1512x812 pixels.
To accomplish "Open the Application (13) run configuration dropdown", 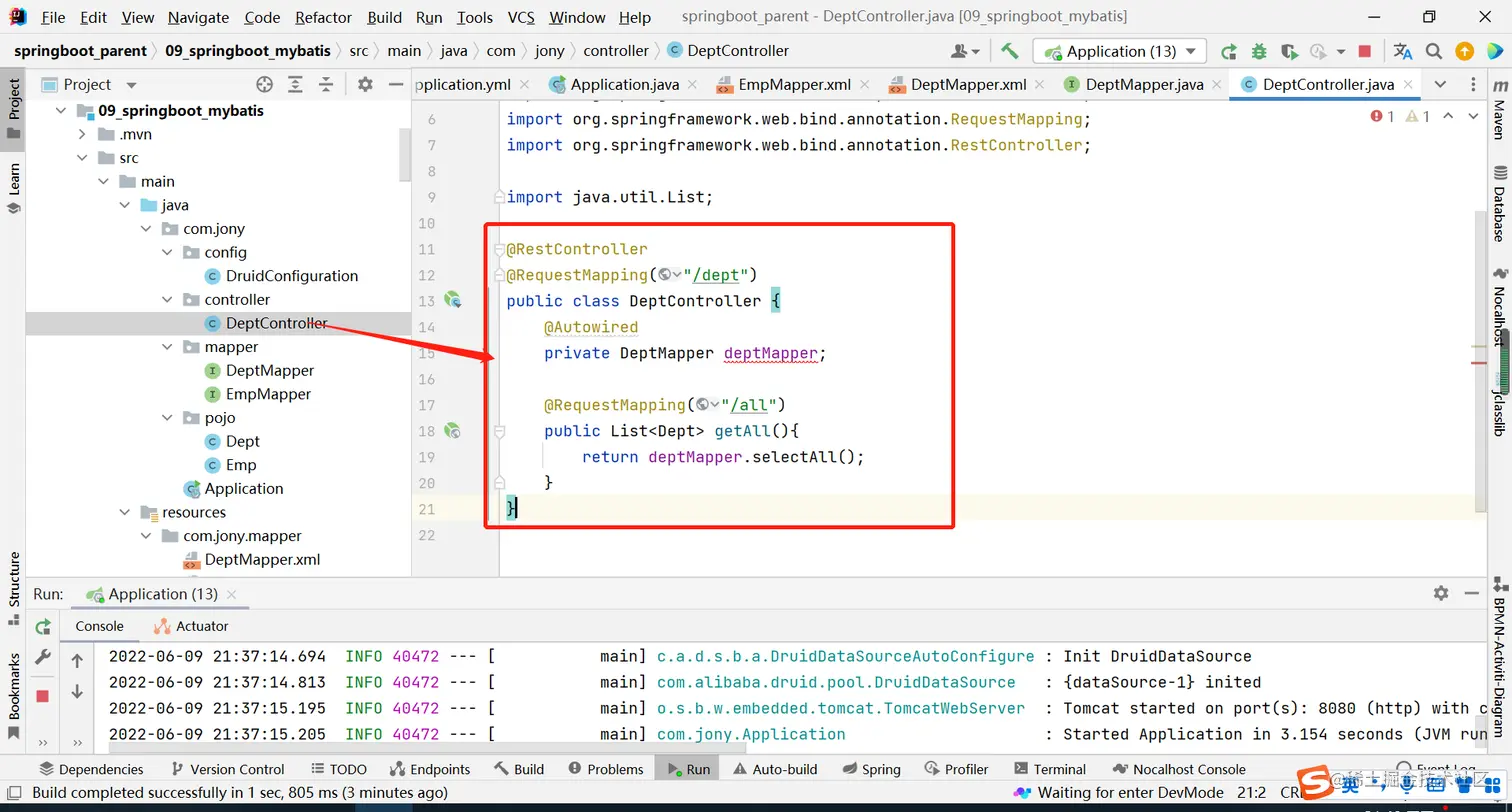I will pyautogui.click(x=1120, y=51).
